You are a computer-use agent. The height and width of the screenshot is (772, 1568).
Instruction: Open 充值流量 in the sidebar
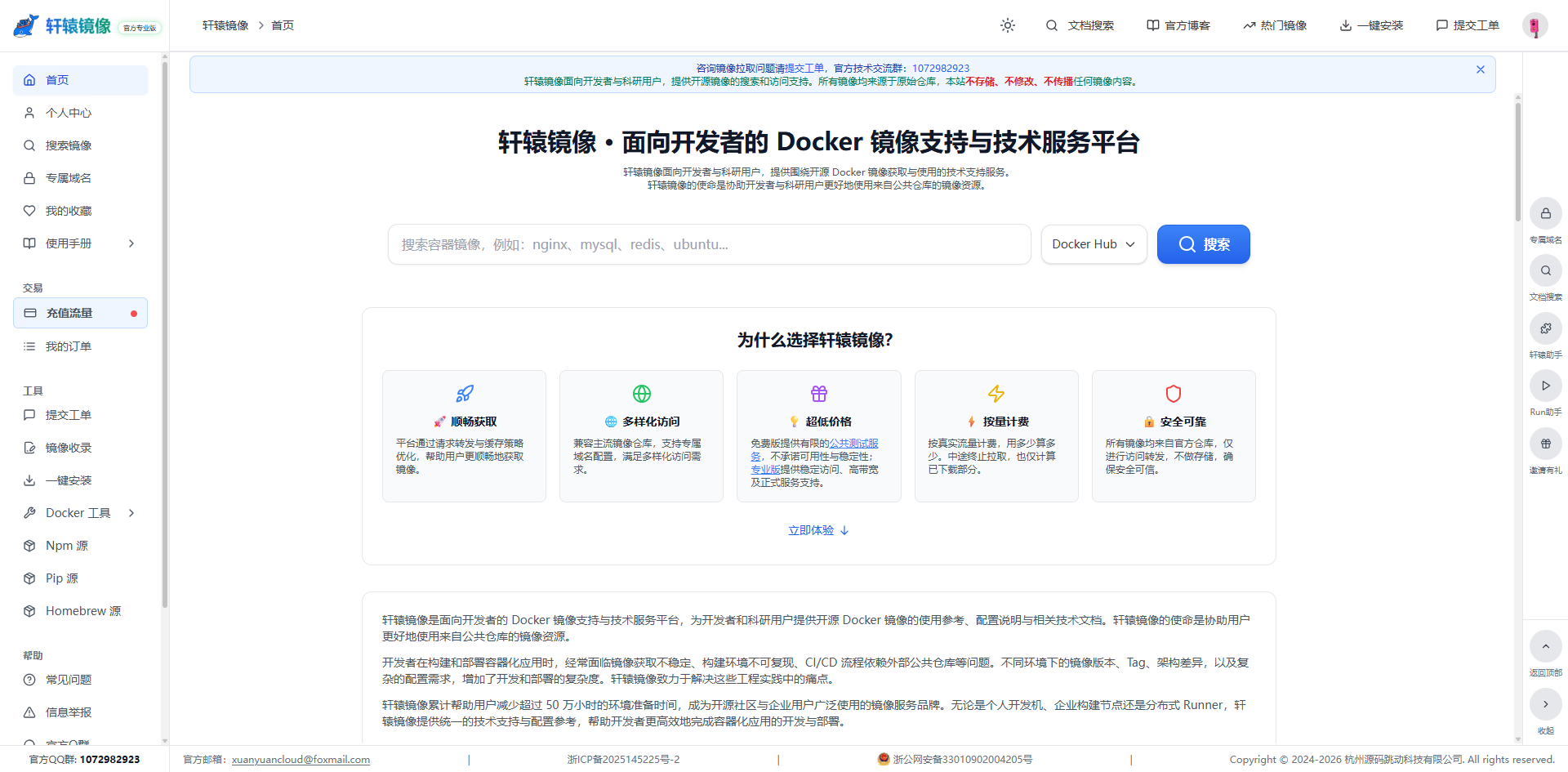coord(80,313)
